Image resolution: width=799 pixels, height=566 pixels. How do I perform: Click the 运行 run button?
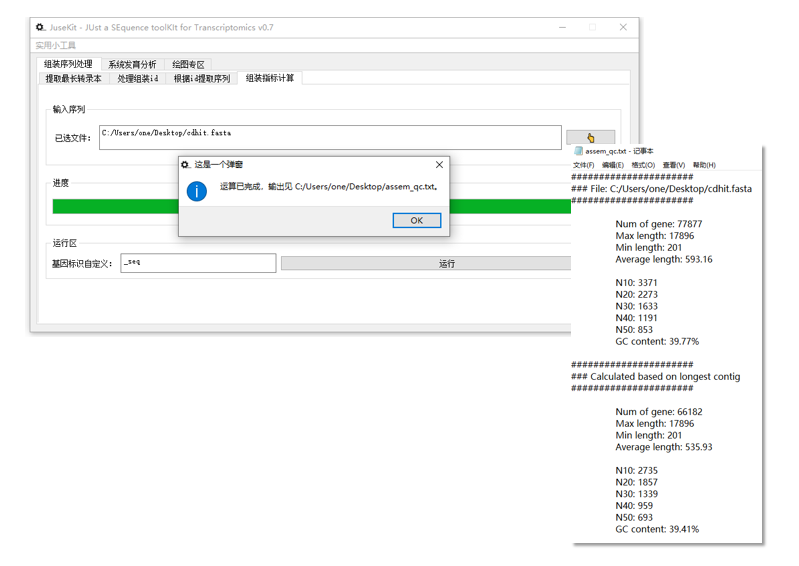pyautogui.click(x=446, y=264)
